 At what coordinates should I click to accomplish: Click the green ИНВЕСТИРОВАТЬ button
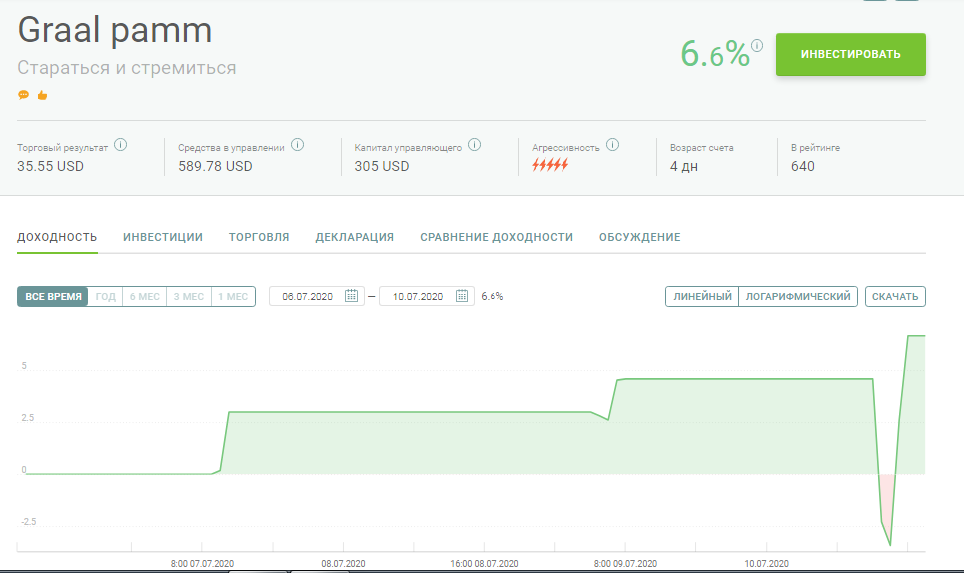pyautogui.click(x=850, y=55)
